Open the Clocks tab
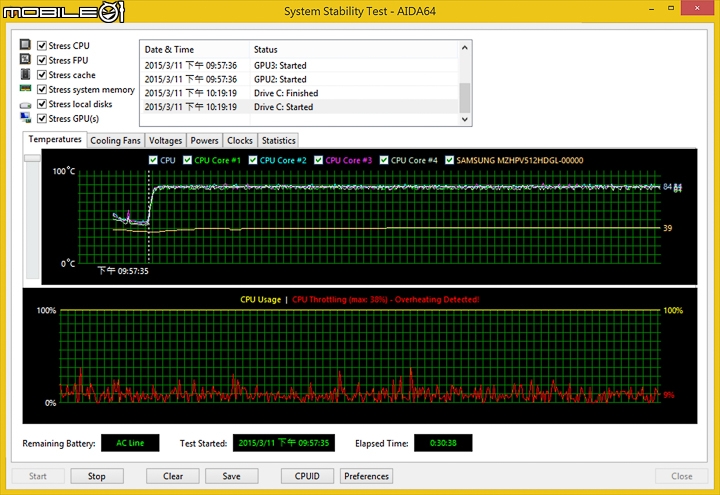The image size is (720, 495). [240, 141]
